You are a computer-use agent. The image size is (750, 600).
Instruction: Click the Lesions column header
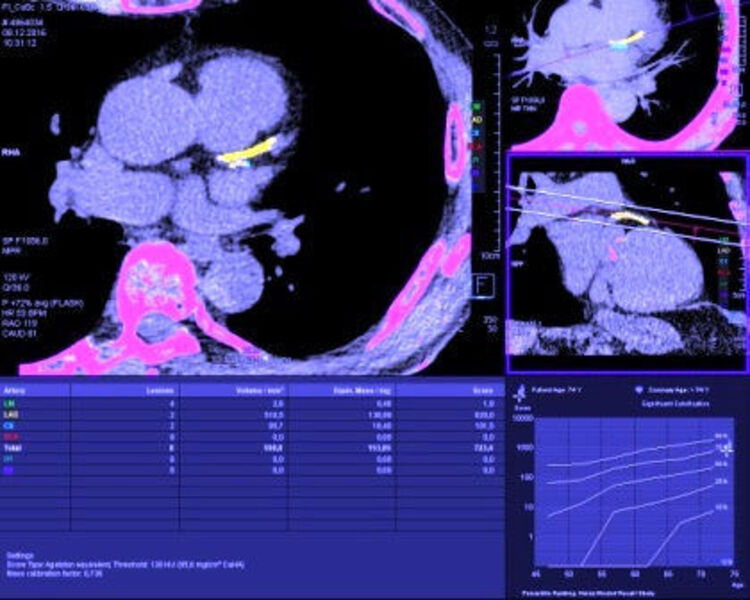point(162,388)
